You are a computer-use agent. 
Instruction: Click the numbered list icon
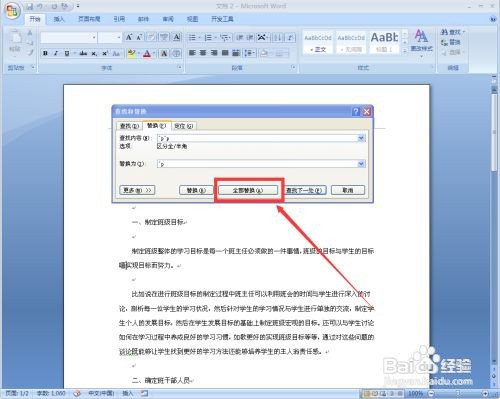pyautogui.click(x=208, y=37)
